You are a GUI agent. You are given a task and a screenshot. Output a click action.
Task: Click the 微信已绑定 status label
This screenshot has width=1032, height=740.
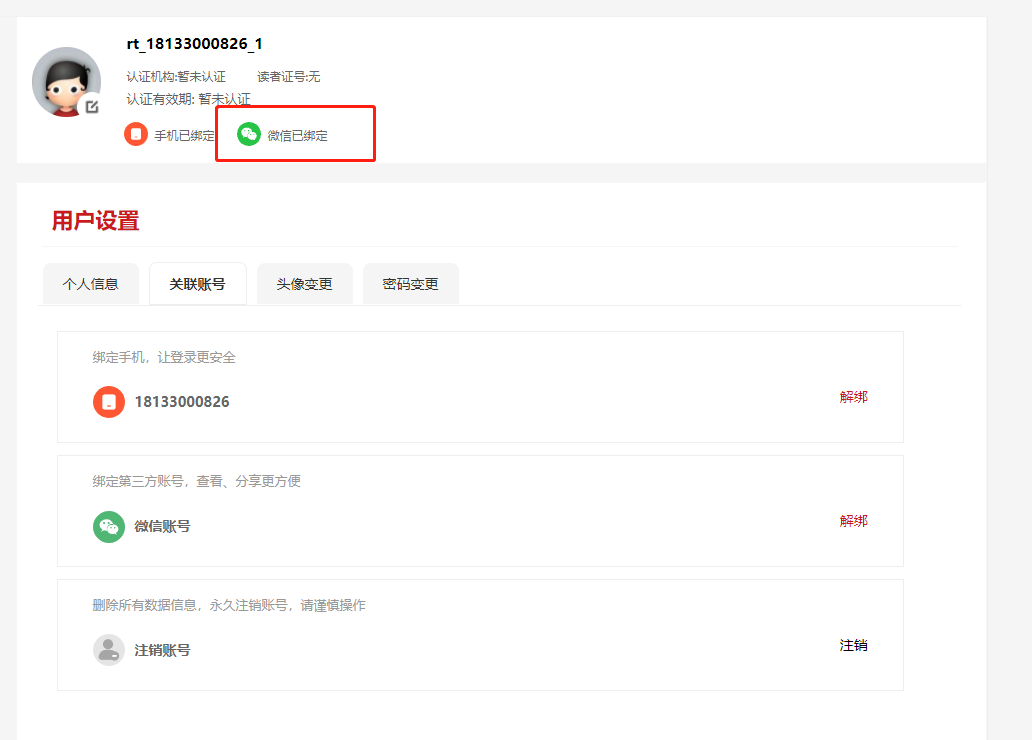(297, 135)
